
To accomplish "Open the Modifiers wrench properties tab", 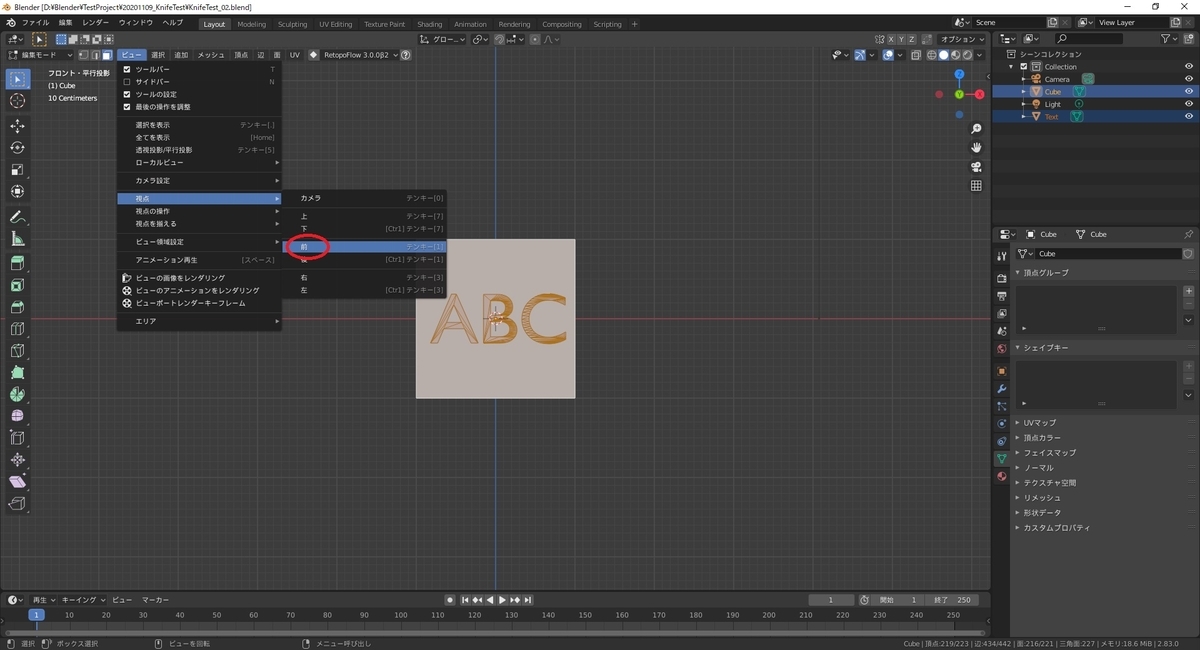I will [1001, 388].
